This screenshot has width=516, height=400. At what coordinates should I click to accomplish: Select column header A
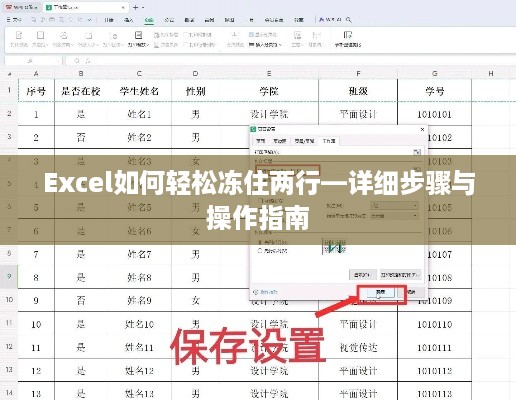36,73
